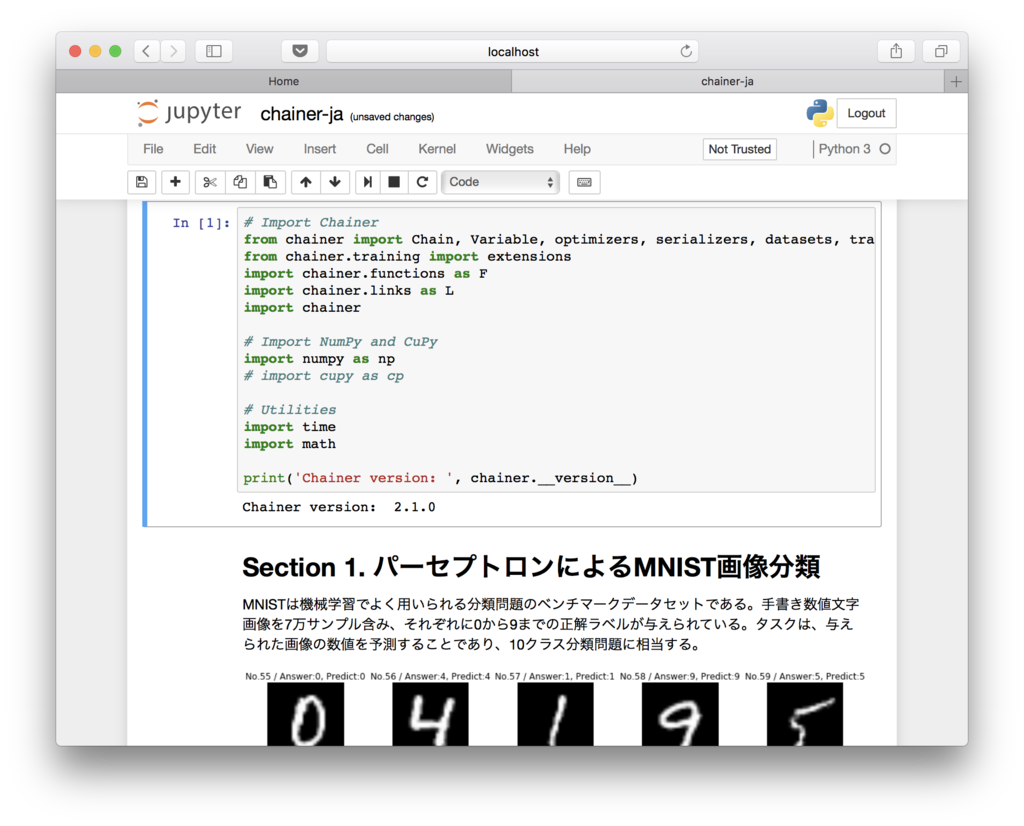Click the localhost address bar

(513, 50)
